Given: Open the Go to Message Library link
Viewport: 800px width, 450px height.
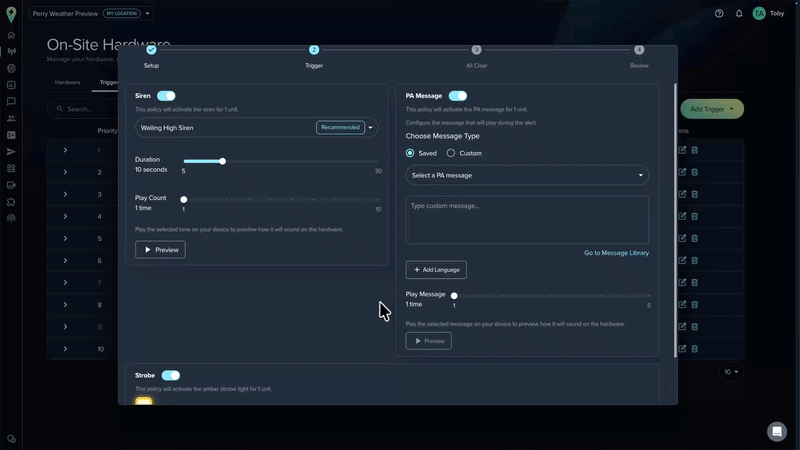Looking at the screenshot, I should 616,253.
